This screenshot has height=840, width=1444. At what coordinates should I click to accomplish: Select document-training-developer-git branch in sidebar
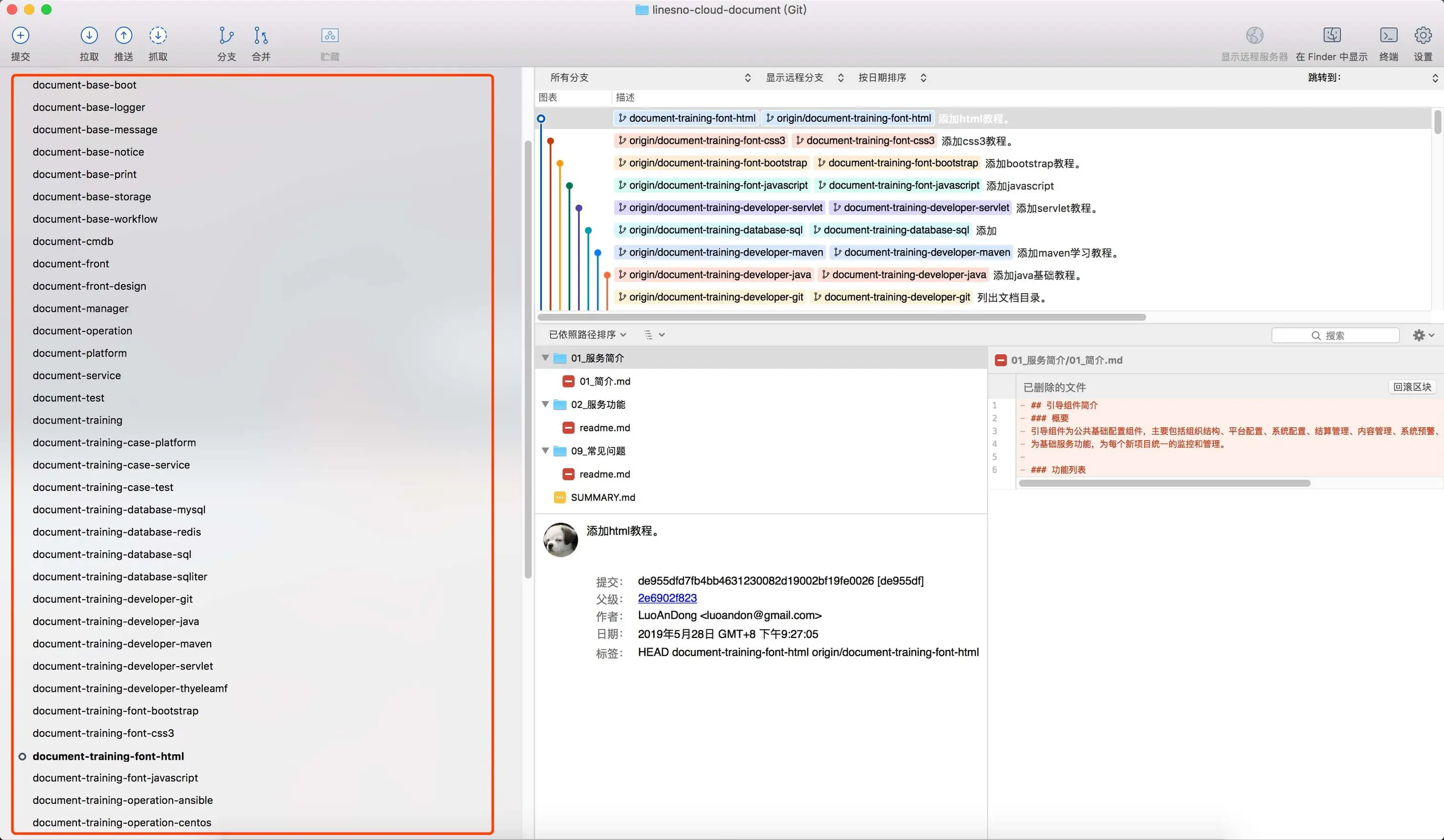pos(112,599)
